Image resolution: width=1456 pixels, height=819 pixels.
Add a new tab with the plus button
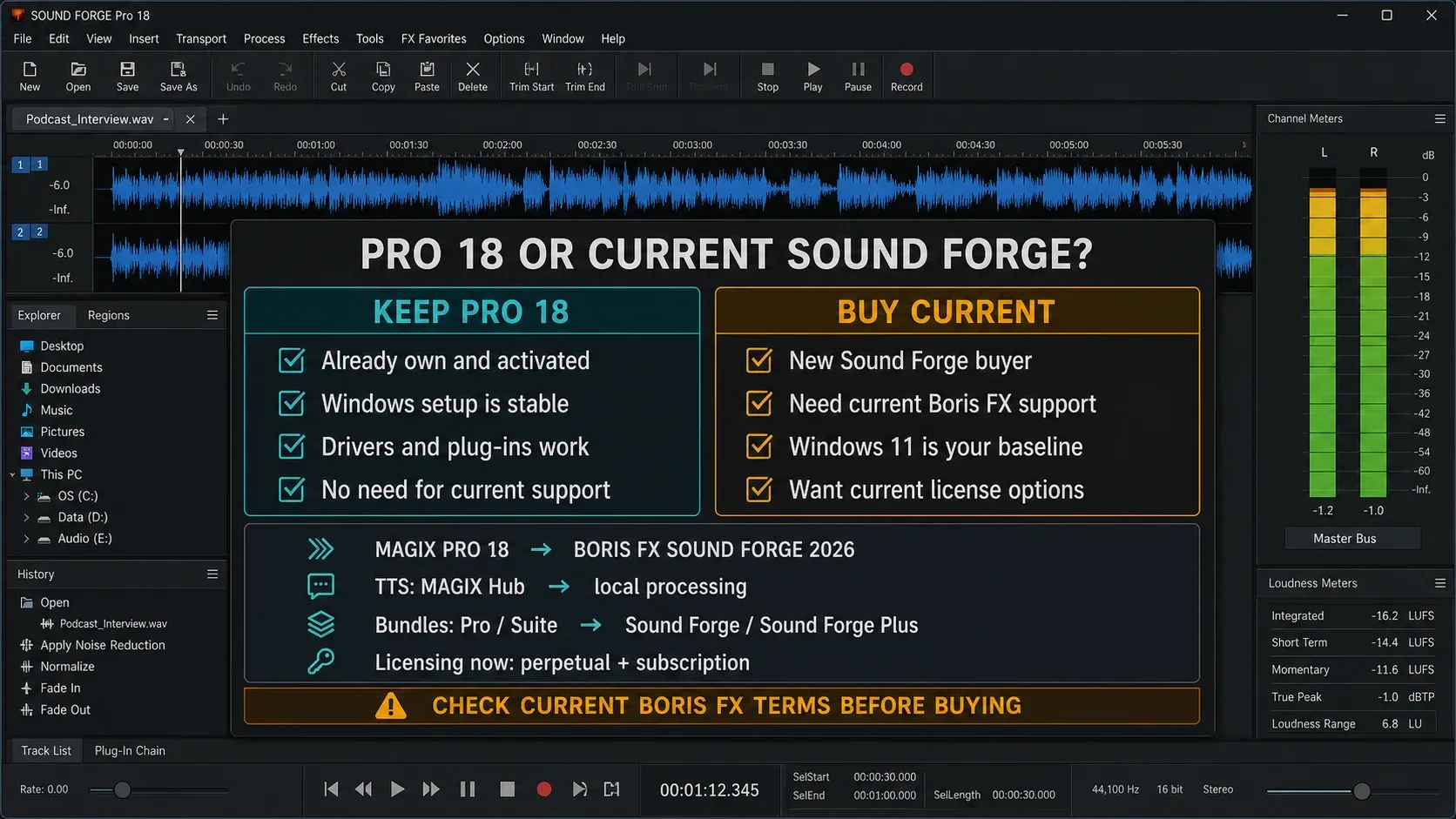[x=223, y=119]
